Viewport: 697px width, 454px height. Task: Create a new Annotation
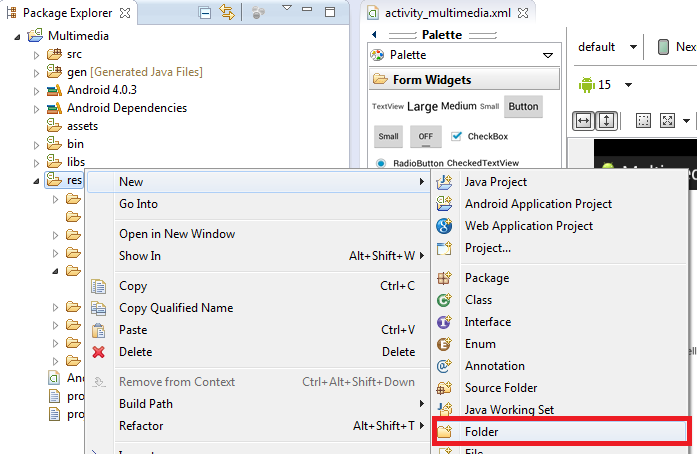pyautogui.click(x=560, y=366)
